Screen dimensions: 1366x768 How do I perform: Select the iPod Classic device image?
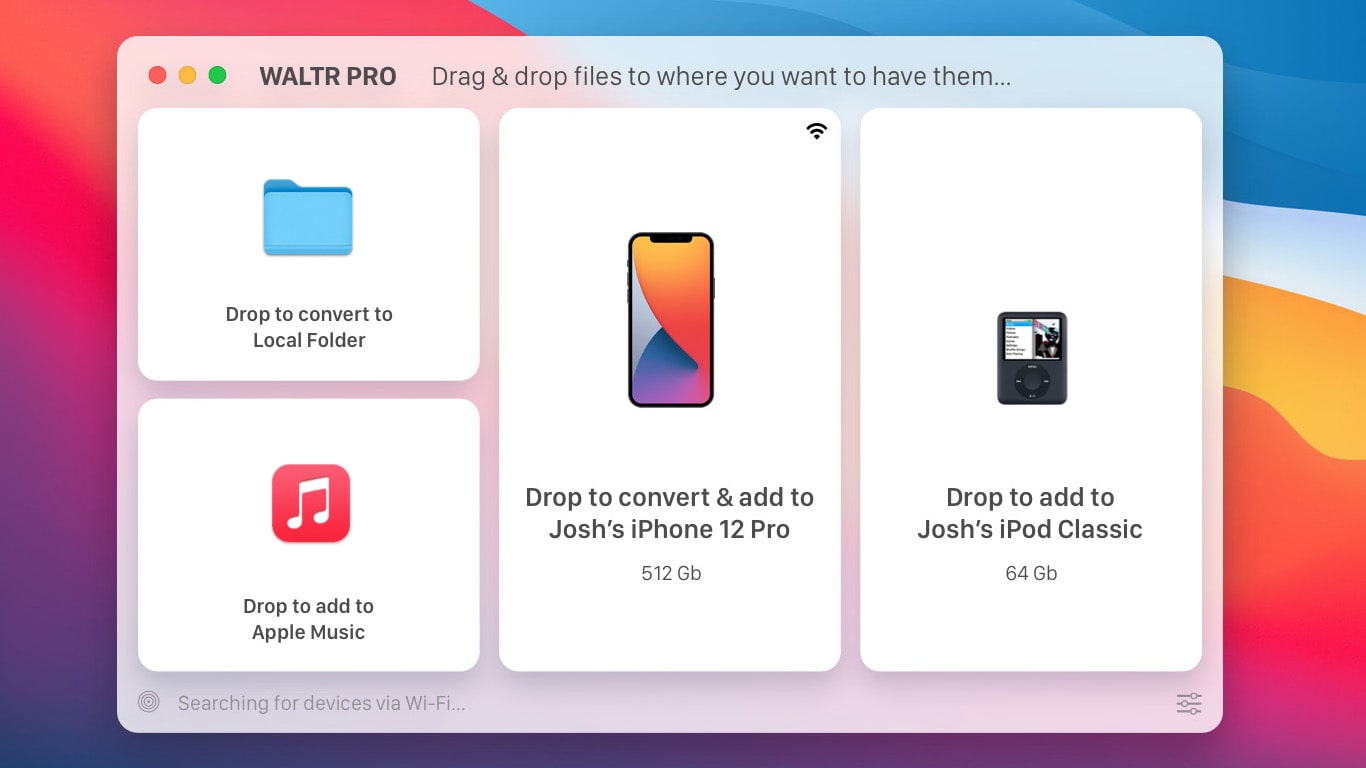1031,358
